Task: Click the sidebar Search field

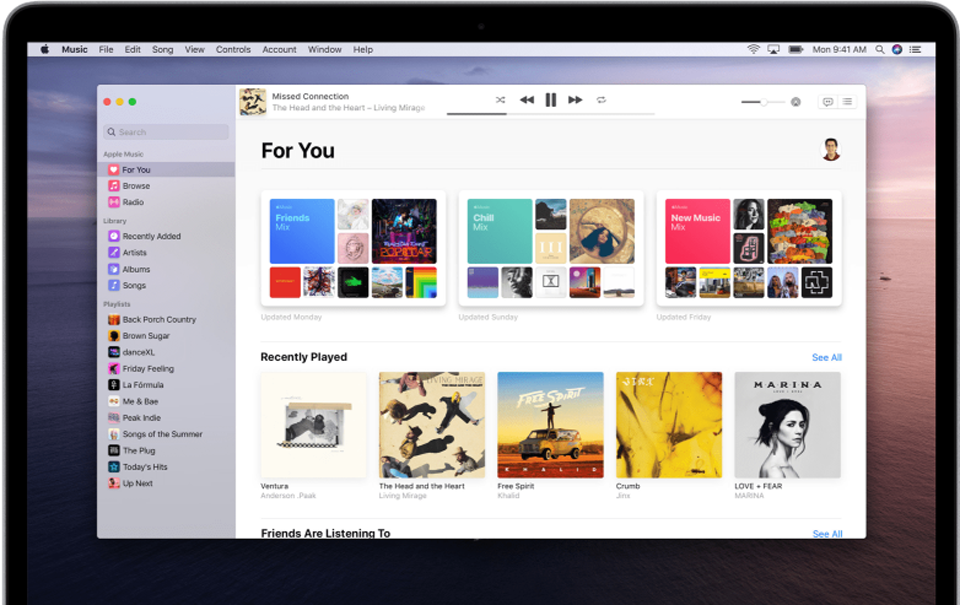Action: [166, 132]
